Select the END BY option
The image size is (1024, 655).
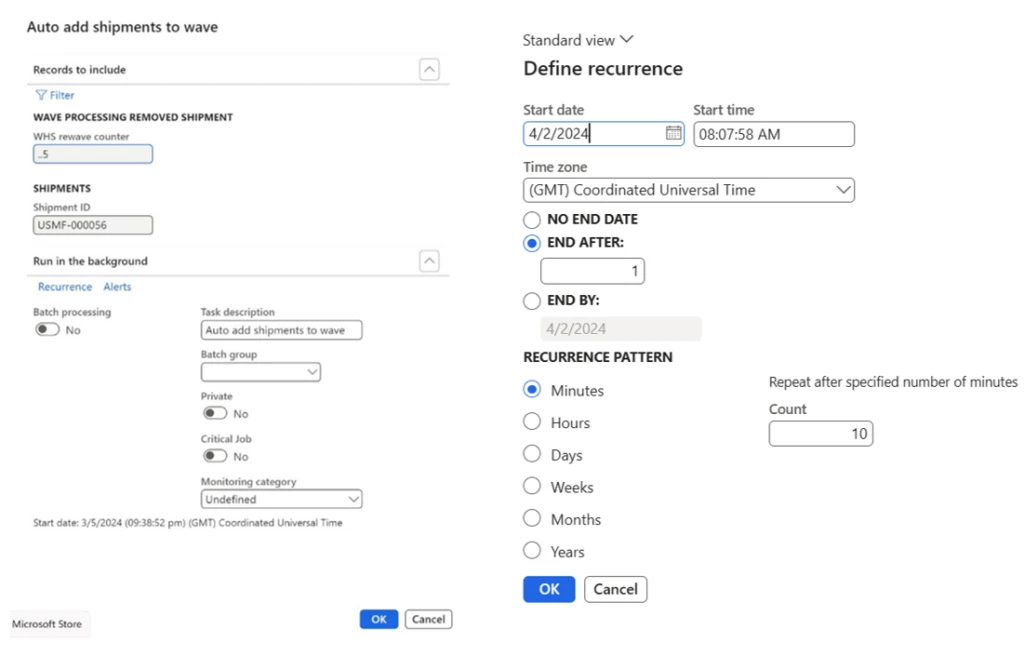[x=531, y=300]
